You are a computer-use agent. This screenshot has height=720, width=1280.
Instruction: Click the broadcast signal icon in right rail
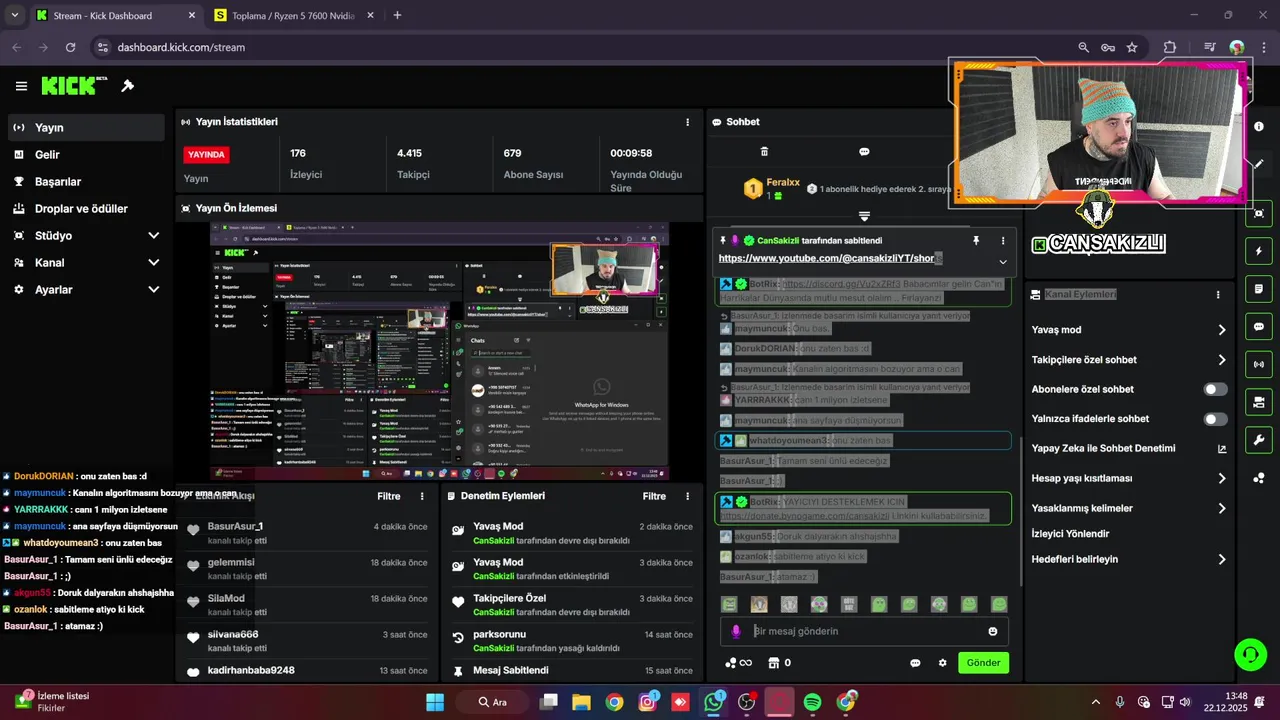click(x=1259, y=364)
